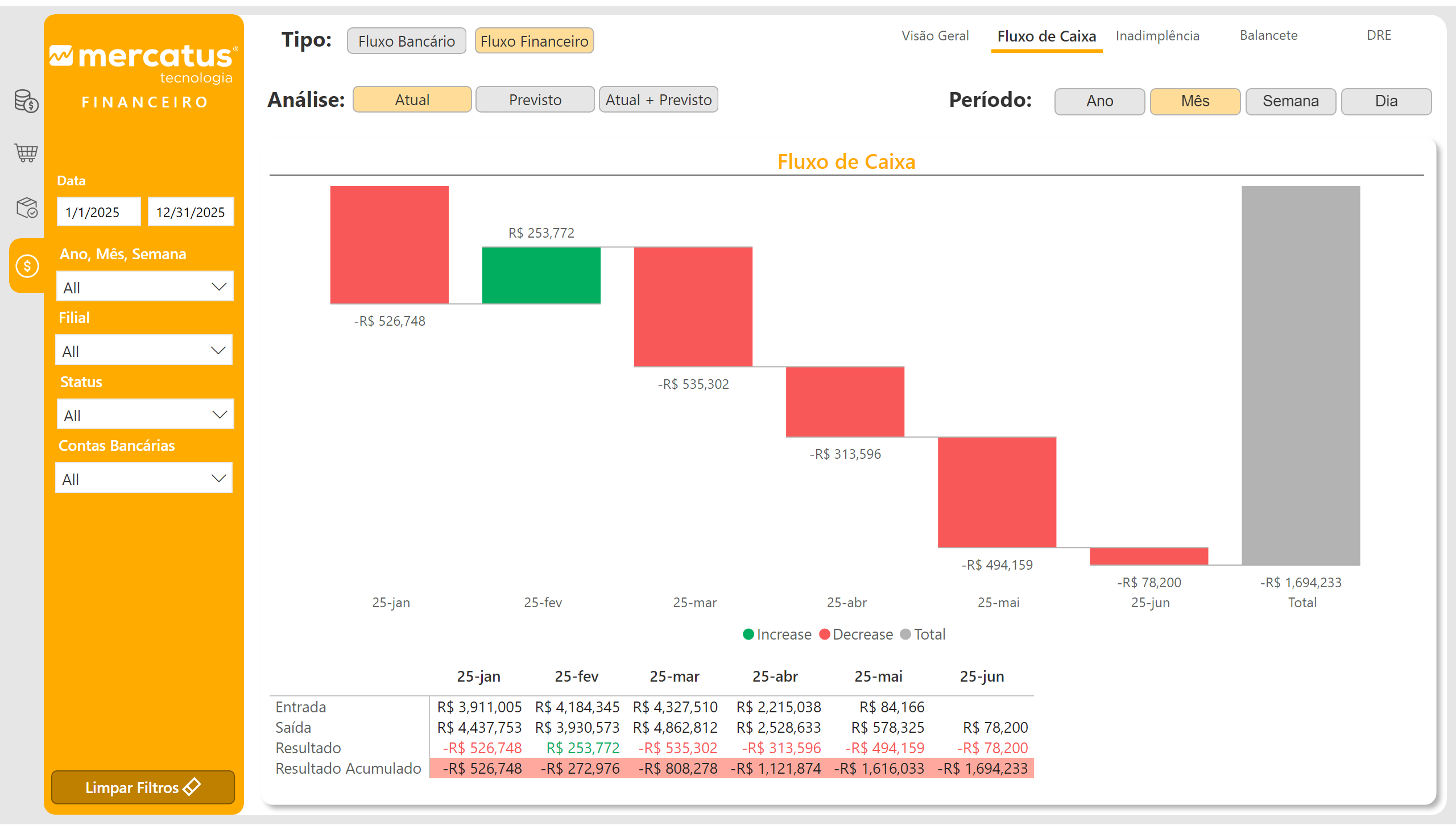Switch period to Semana
Viewport: 1456px width, 830px height.
tap(1290, 101)
